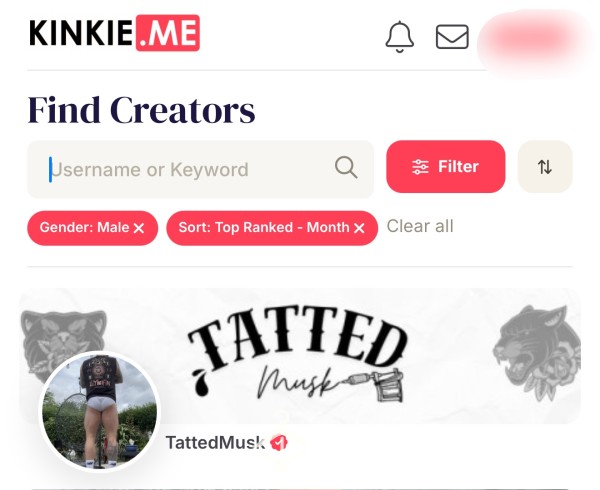The image size is (600, 490).
Task: Select the Gender: Male chip label
Action: (84, 228)
